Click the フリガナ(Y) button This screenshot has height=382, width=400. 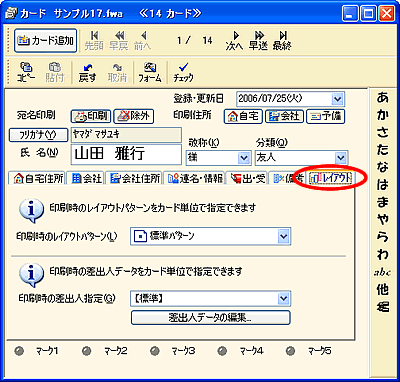tap(37, 135)
